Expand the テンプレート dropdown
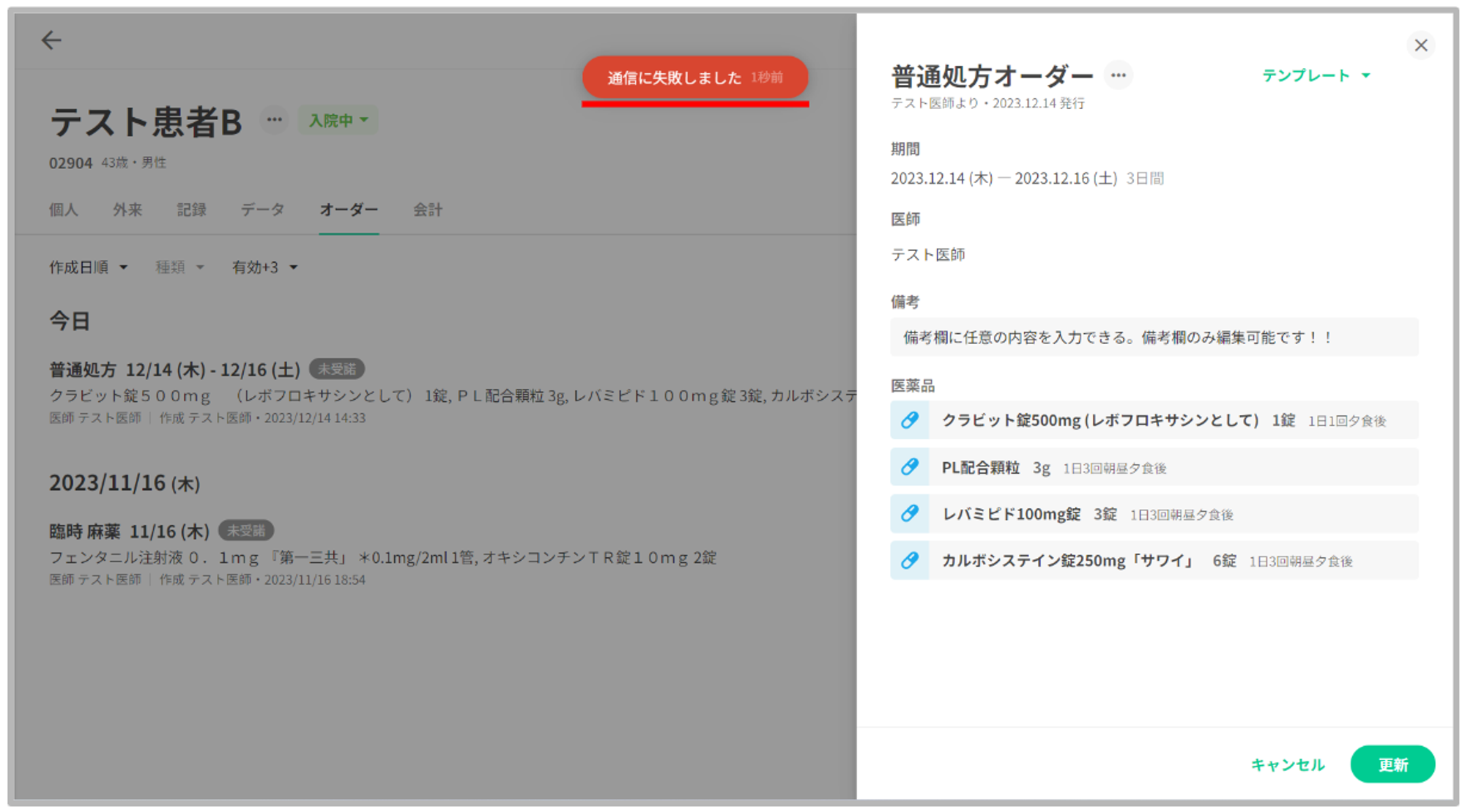 (x=1316, y=75)
